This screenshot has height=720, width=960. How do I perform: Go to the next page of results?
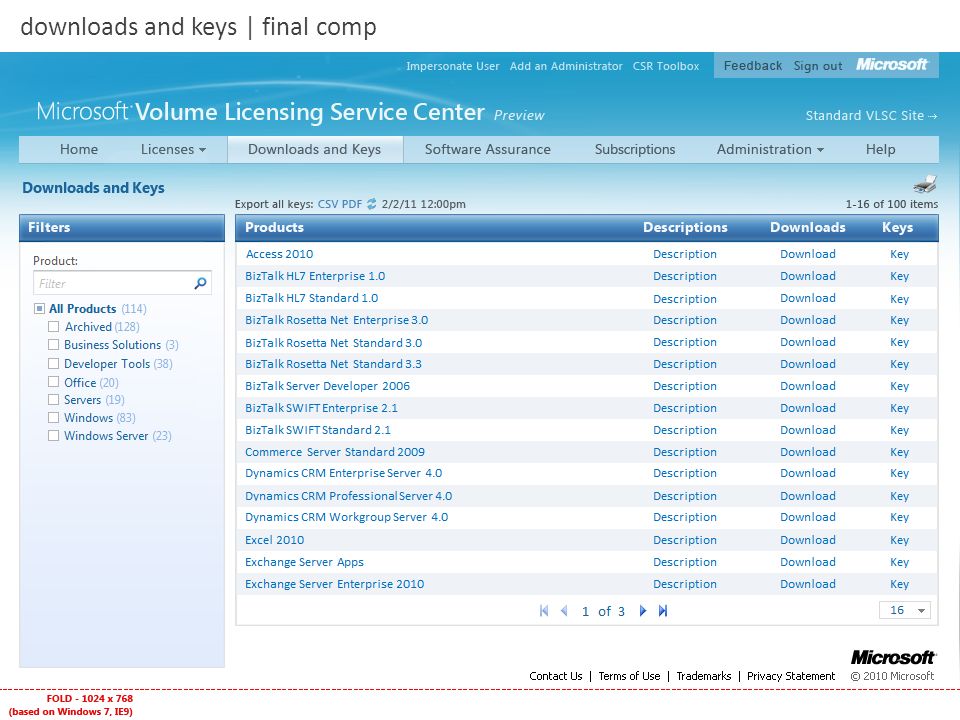coord(643,611)
